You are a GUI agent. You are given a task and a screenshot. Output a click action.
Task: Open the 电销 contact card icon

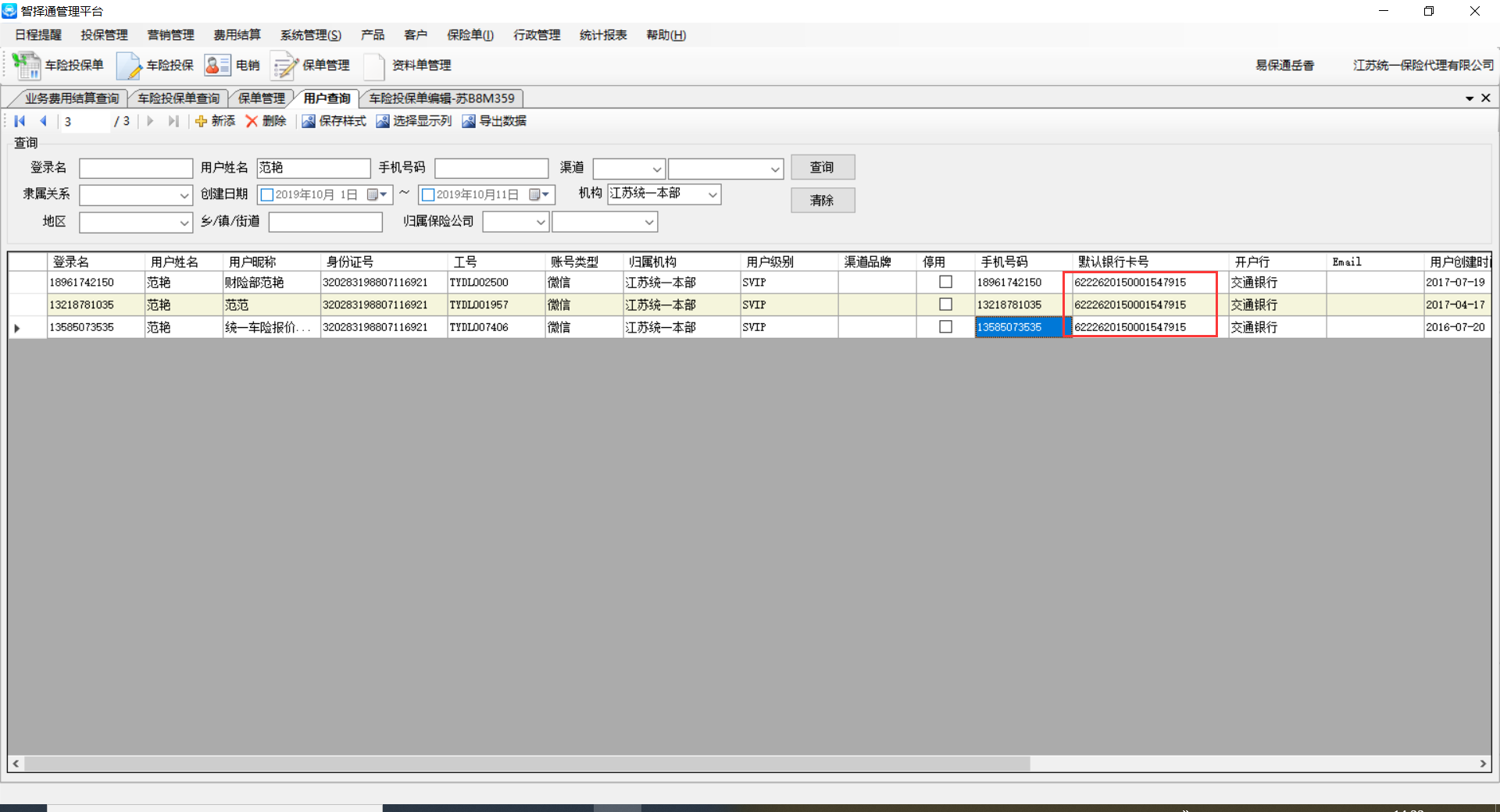pyautogui.click(x=217, y=66)
